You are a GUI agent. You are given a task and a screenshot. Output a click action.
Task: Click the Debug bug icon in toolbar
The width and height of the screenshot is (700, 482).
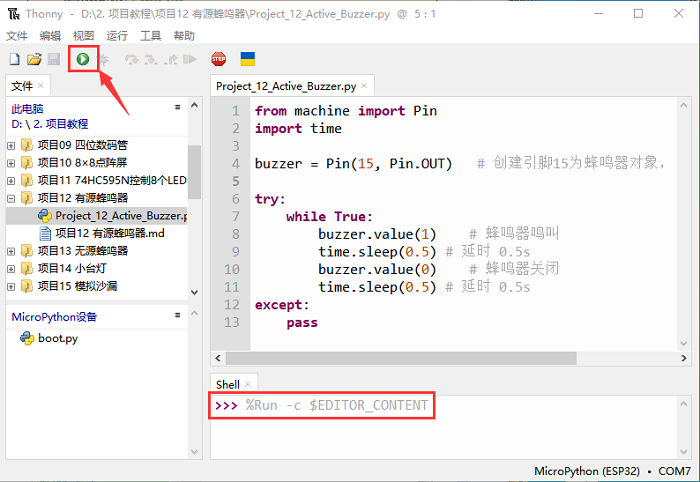click(x=102, y=60)
